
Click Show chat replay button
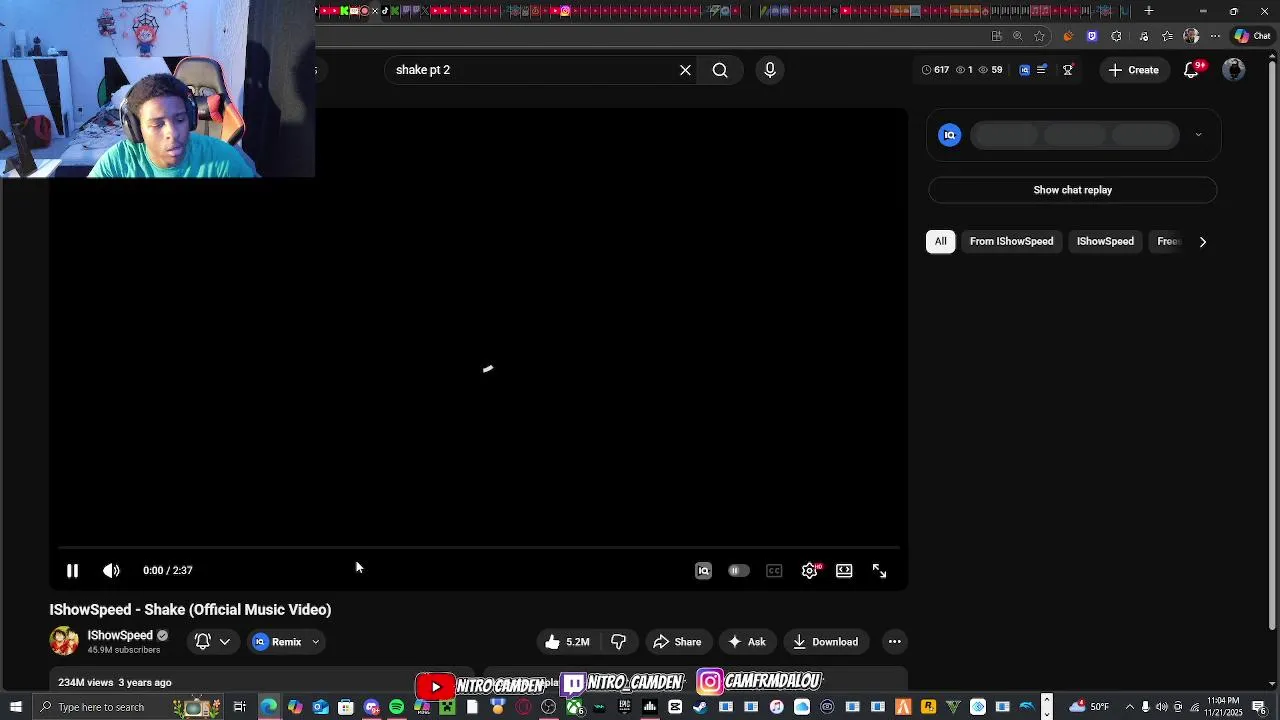(x=1072, y=190)
